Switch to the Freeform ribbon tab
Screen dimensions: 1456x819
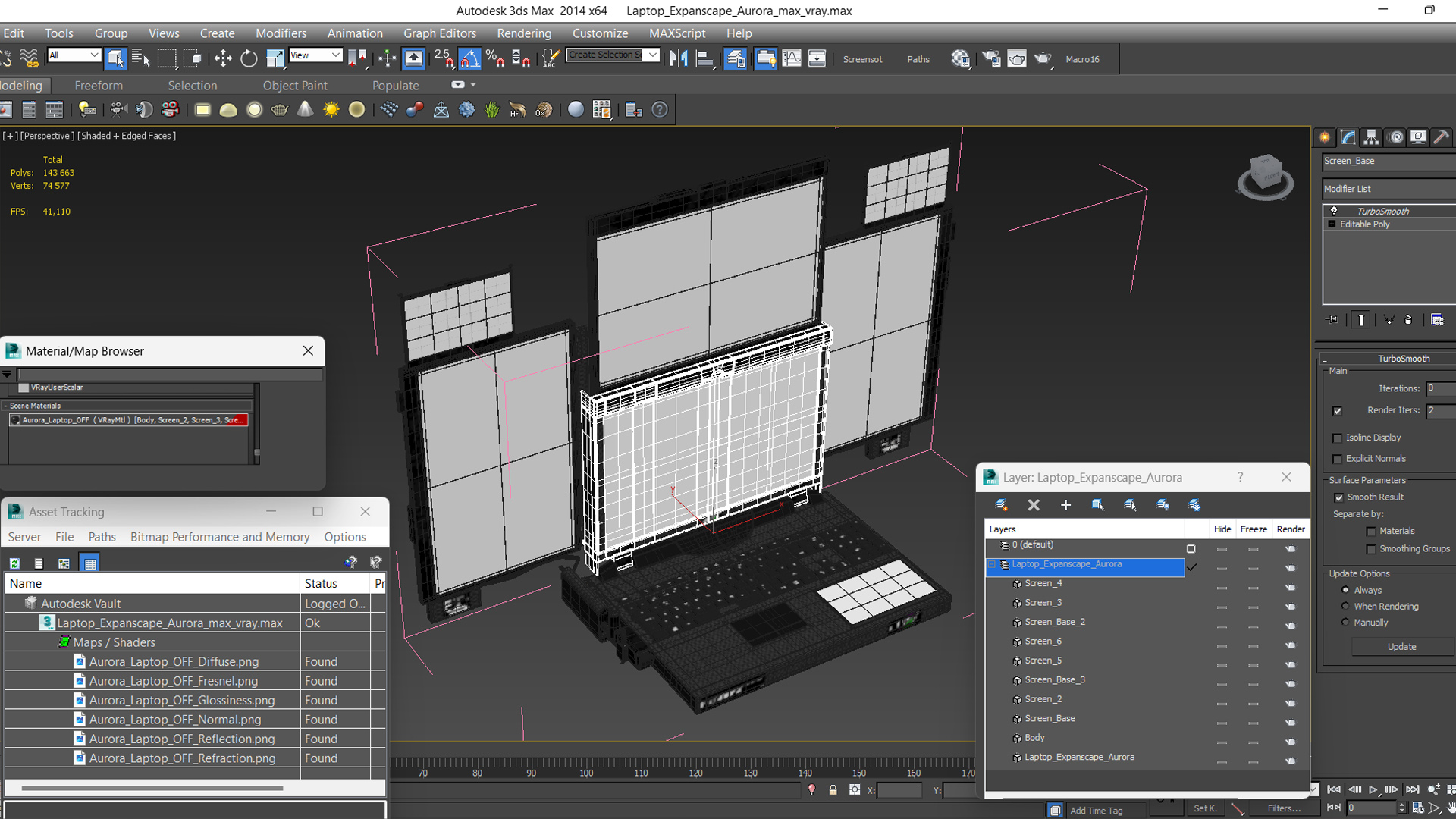tap(99, 86)
